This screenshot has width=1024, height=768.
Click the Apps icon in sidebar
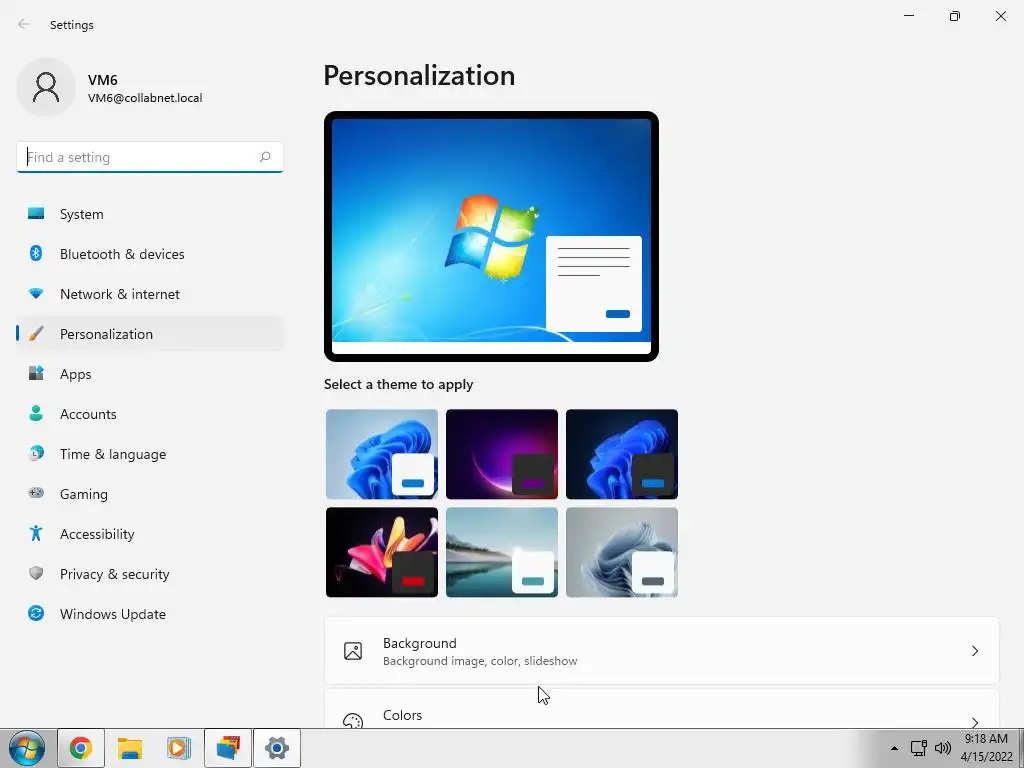pos(36,374)
